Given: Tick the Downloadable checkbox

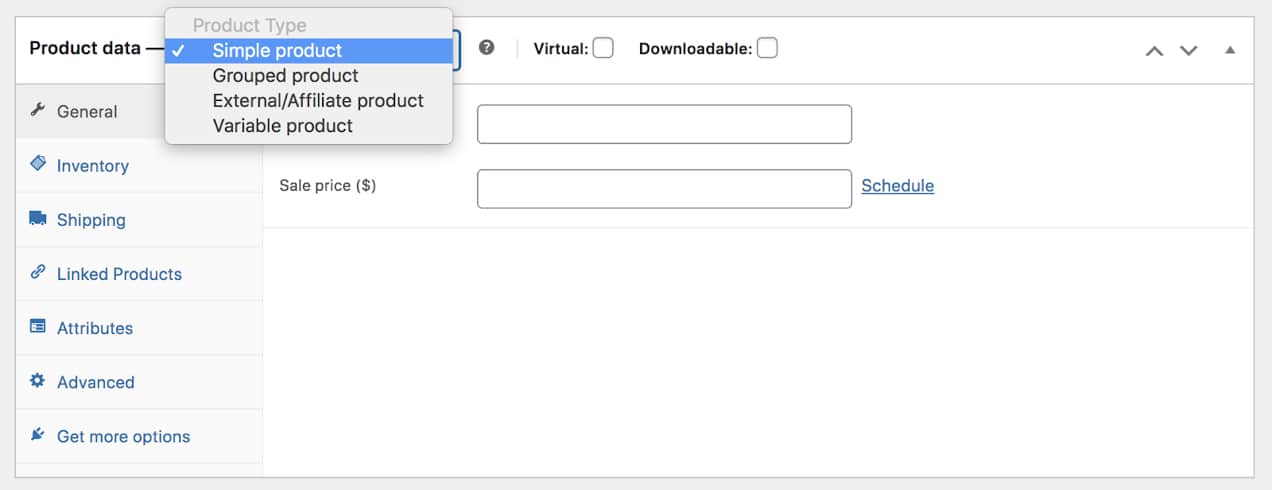Looking at the screenshot, I should tap(767, 48).
